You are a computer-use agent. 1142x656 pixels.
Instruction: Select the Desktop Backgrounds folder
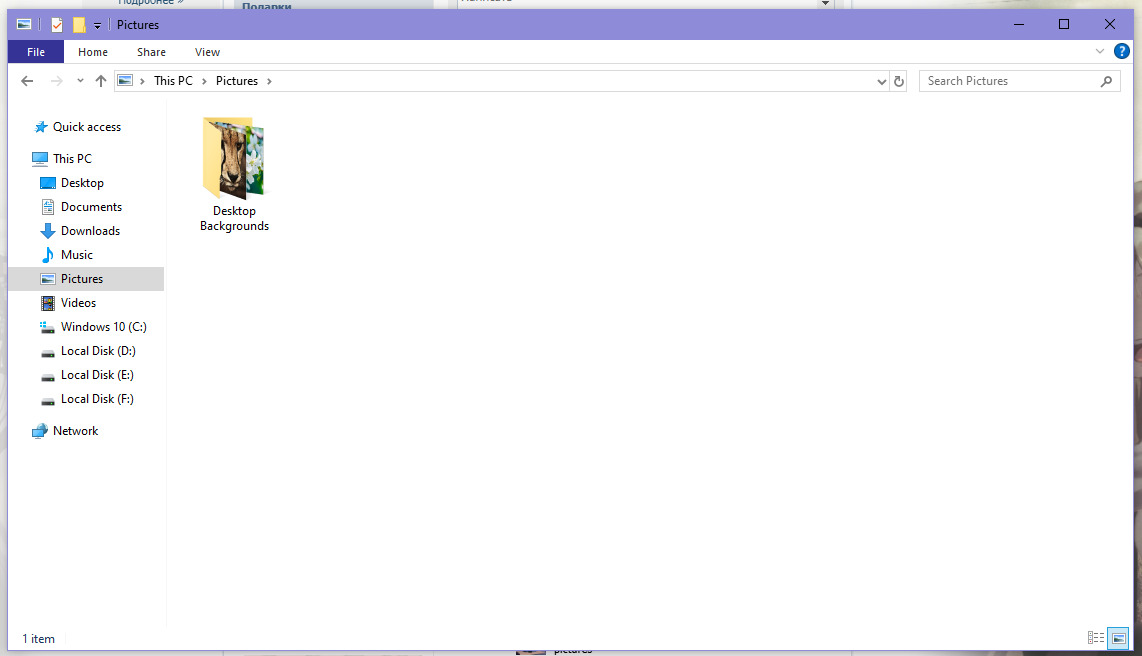click(x=235, y=175)
